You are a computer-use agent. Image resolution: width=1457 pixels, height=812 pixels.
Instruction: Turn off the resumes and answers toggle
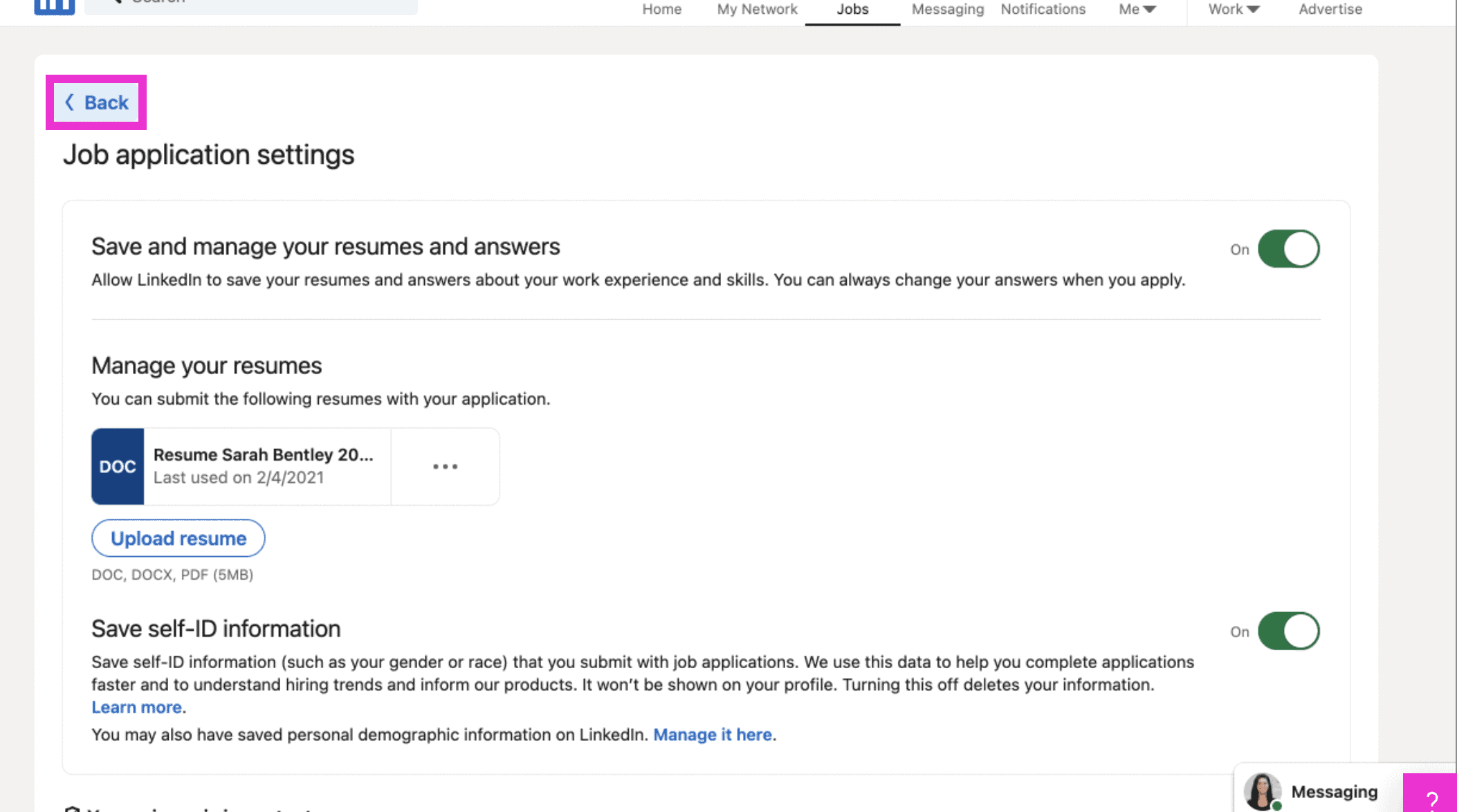point(1288,248)
